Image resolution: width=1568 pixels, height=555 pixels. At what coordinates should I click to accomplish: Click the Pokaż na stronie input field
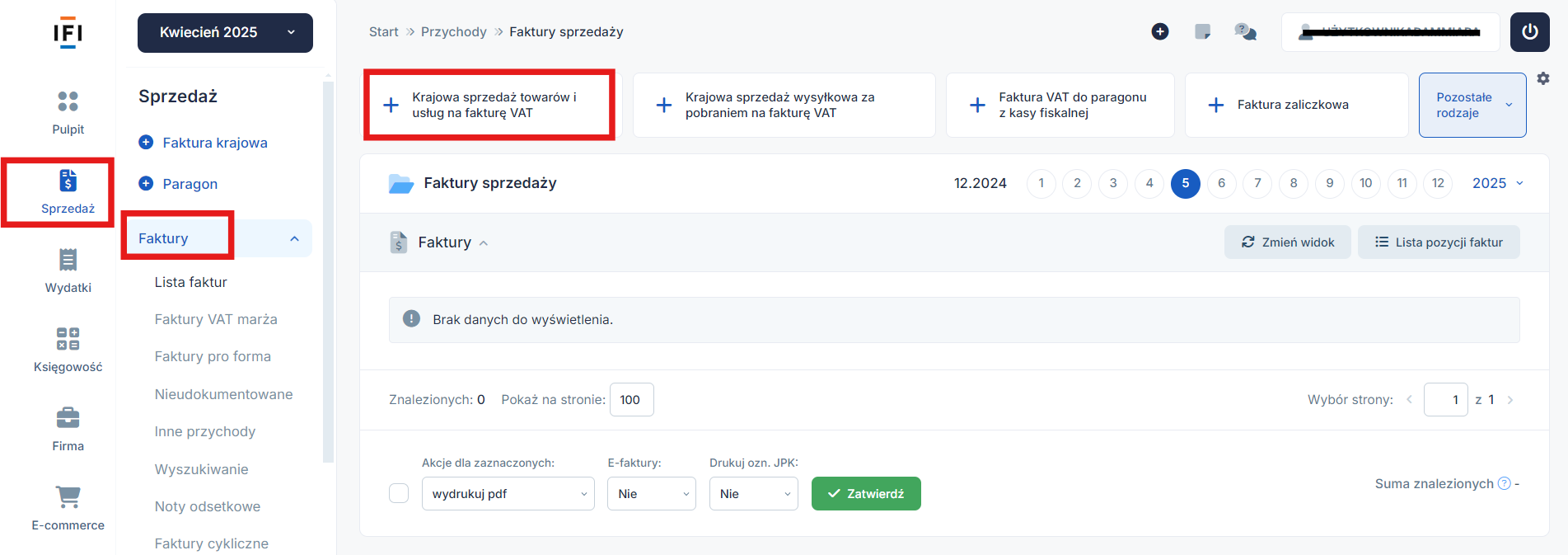pos(632,400)
